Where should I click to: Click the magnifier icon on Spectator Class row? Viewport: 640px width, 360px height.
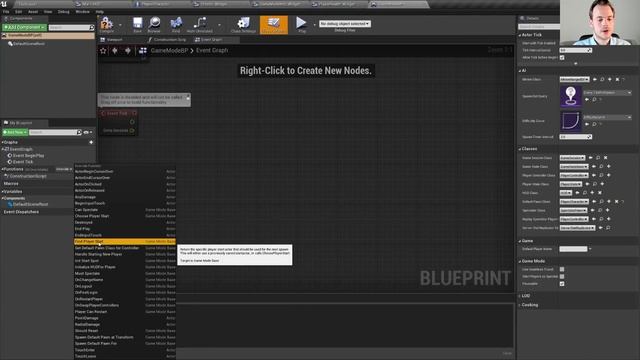pyautogui.click(x=600, y=210)
